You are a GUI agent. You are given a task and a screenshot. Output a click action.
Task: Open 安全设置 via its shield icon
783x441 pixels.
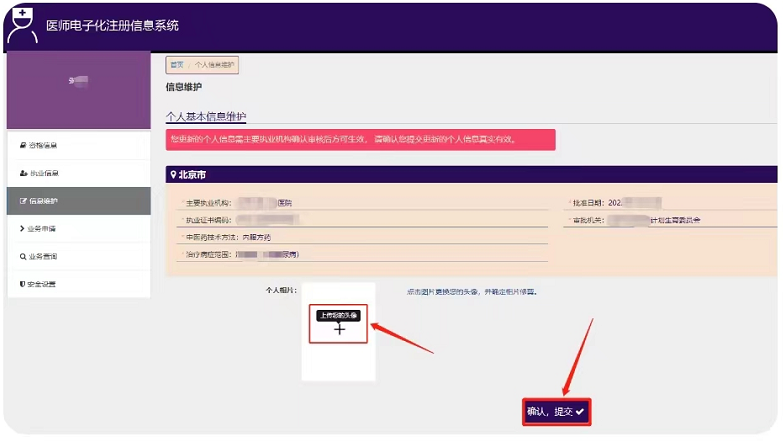pyautogui.click(x=23, y=285)
